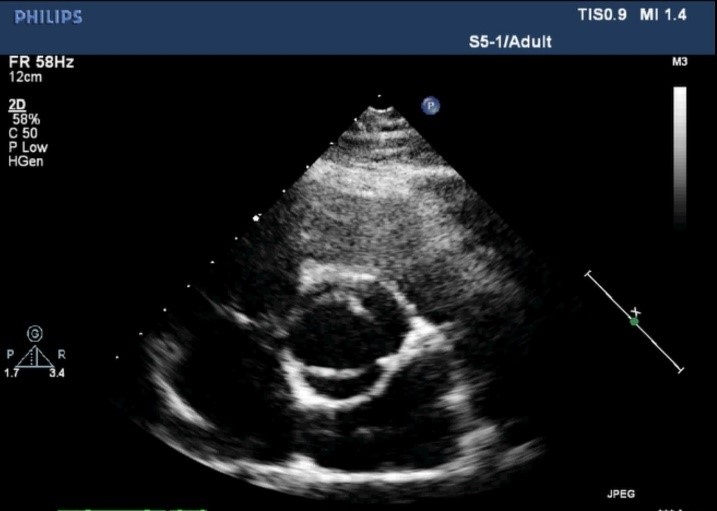Click the JPEG compression indicator

(620, 494)
